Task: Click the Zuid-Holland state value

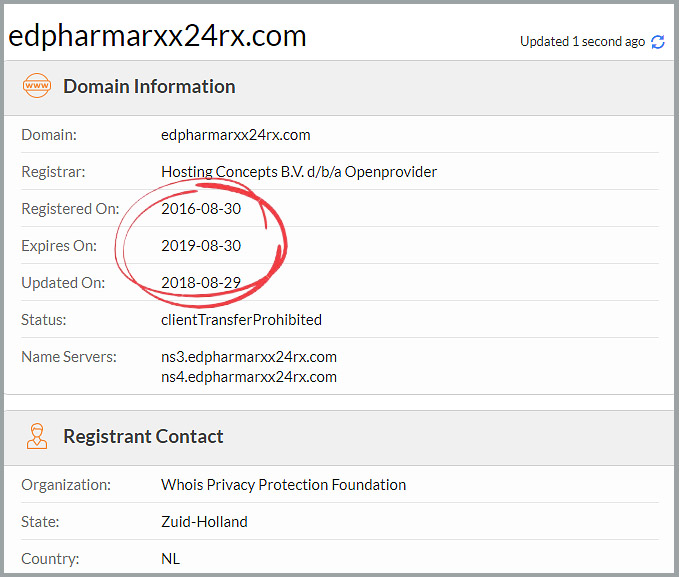Action: 204,522
